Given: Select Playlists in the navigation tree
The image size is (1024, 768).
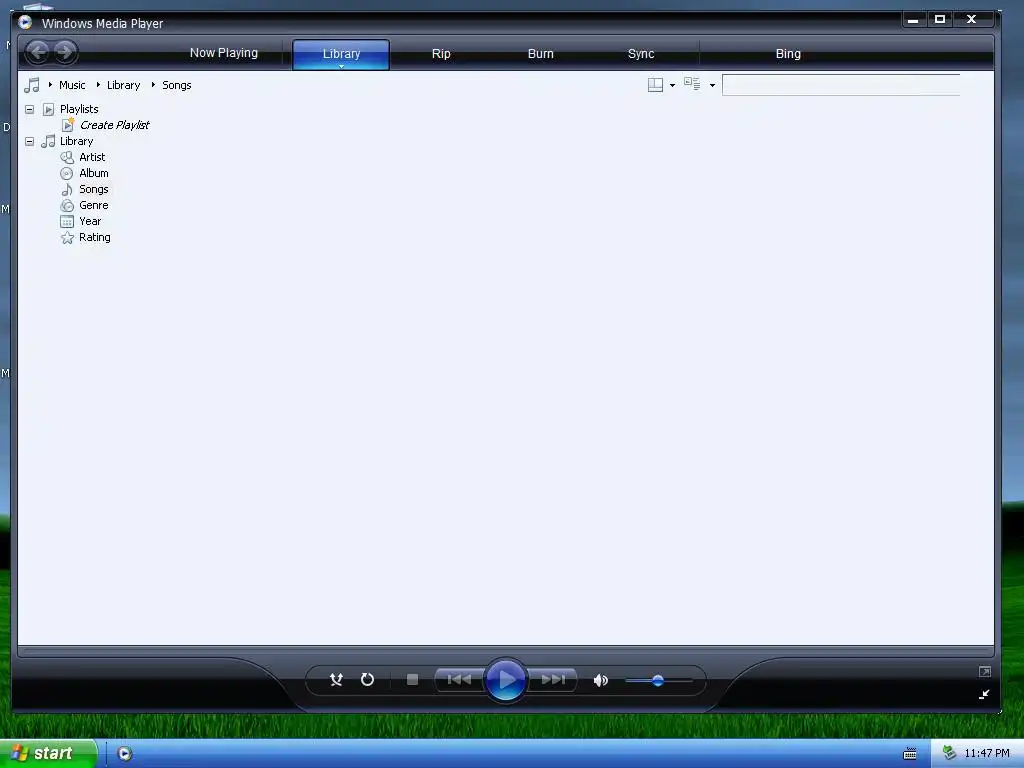Looking at the screenshot, I should point(79,109).
